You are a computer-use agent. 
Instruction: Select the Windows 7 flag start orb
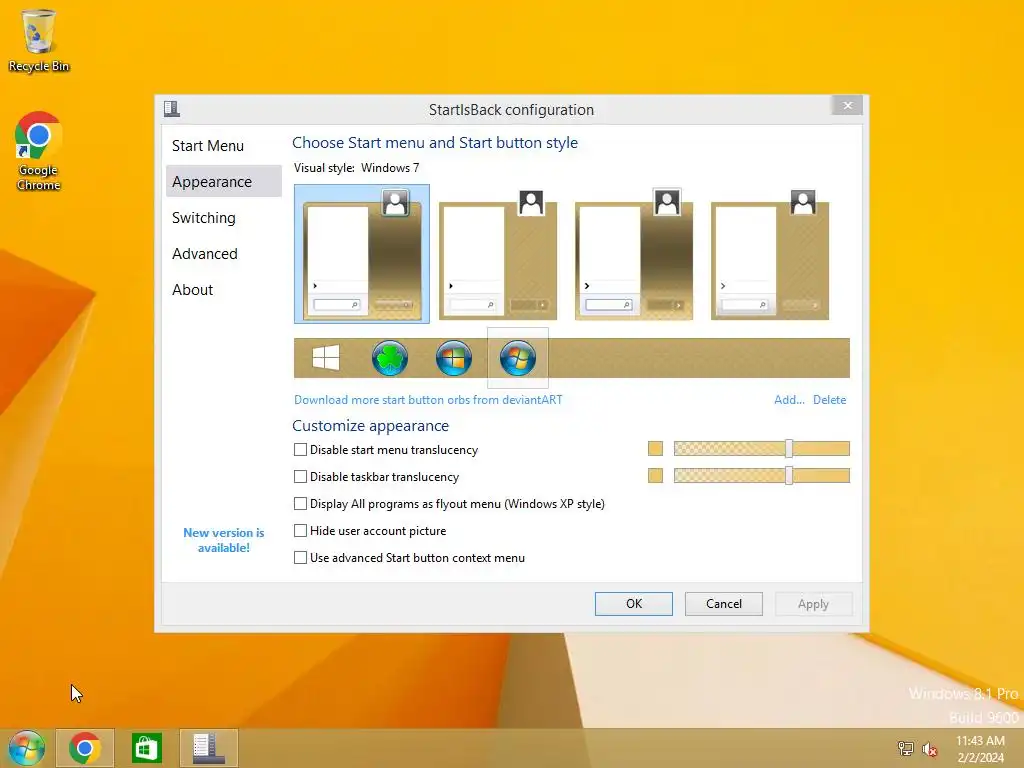pos(518,358)
